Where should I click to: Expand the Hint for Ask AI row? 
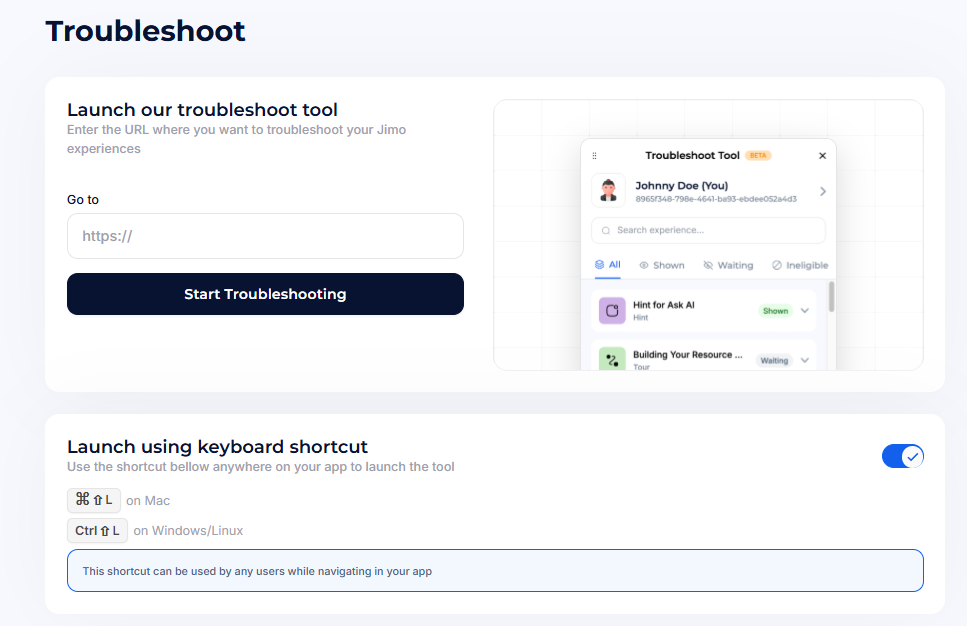[805, 311]
